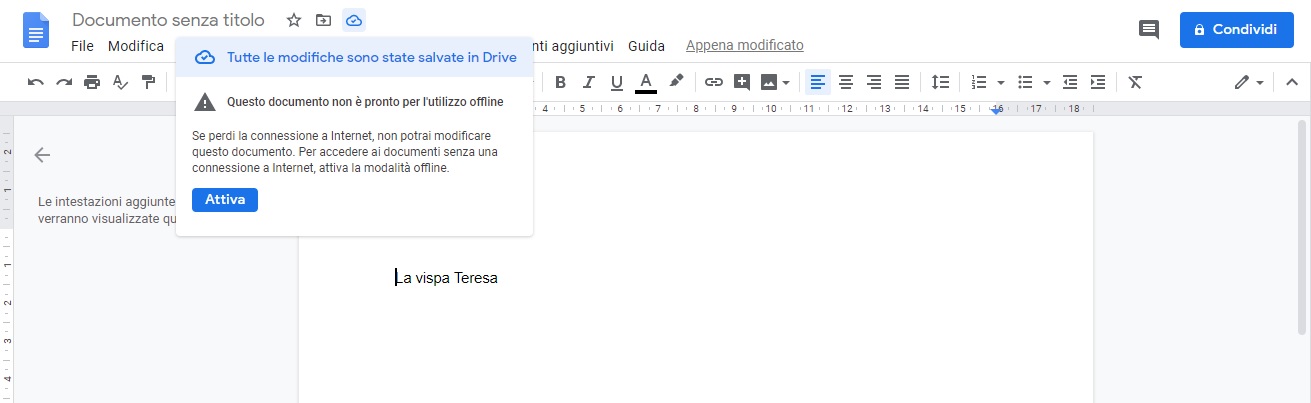Justify the text

point(902,82)
